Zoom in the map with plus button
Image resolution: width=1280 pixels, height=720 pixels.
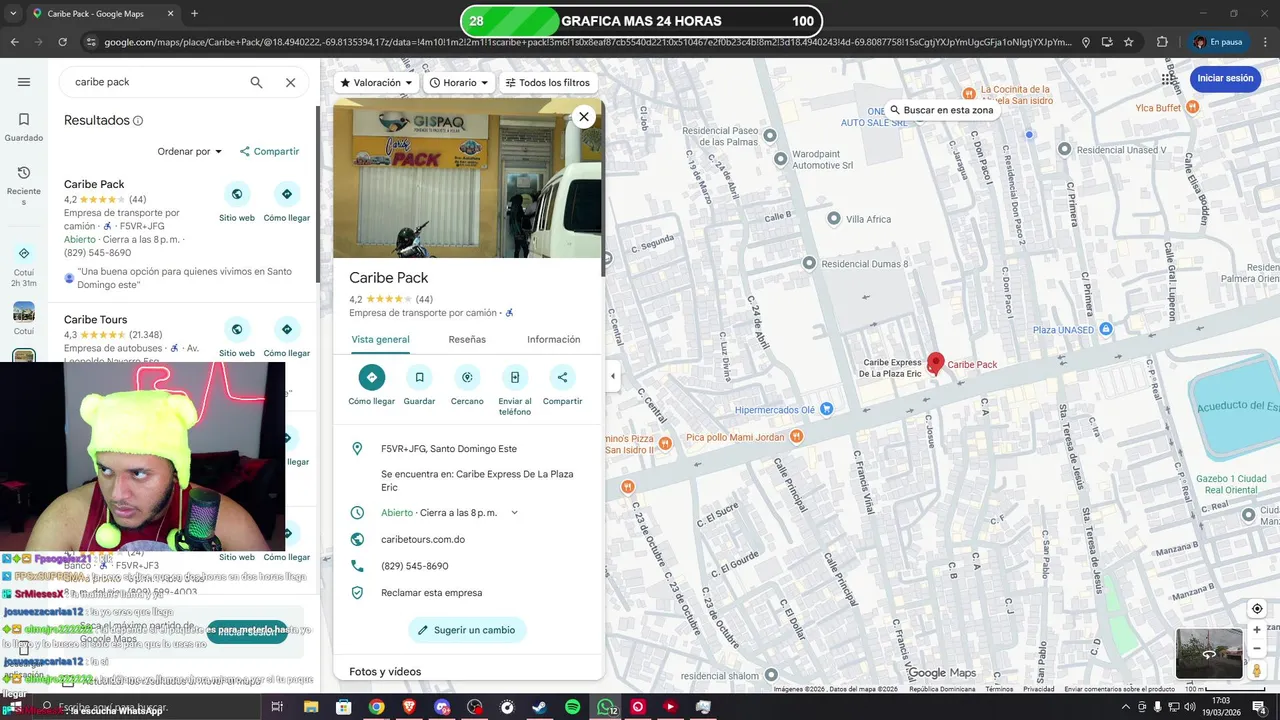pos(1257,630)
